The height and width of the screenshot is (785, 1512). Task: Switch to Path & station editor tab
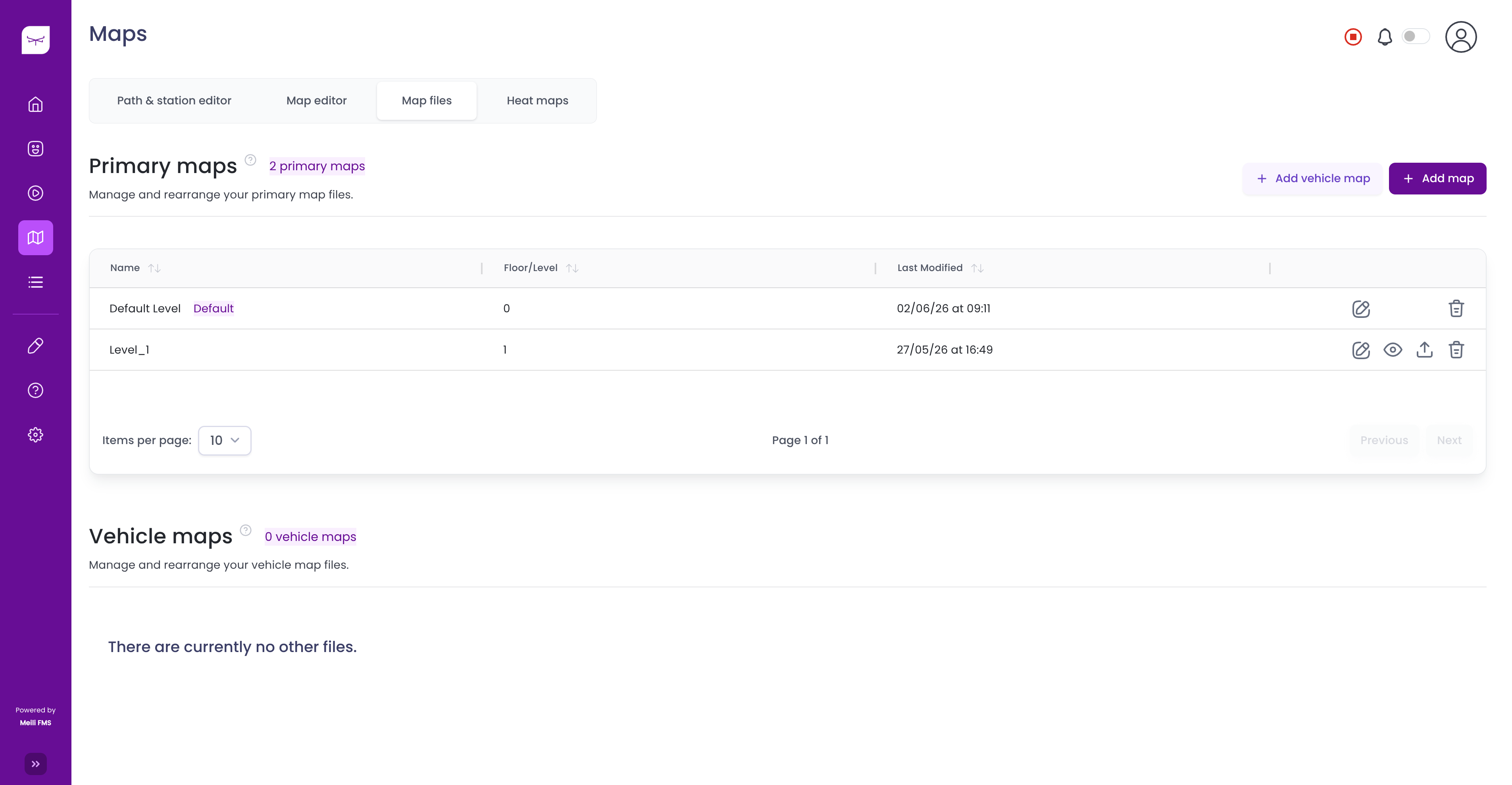pos(174,100)
